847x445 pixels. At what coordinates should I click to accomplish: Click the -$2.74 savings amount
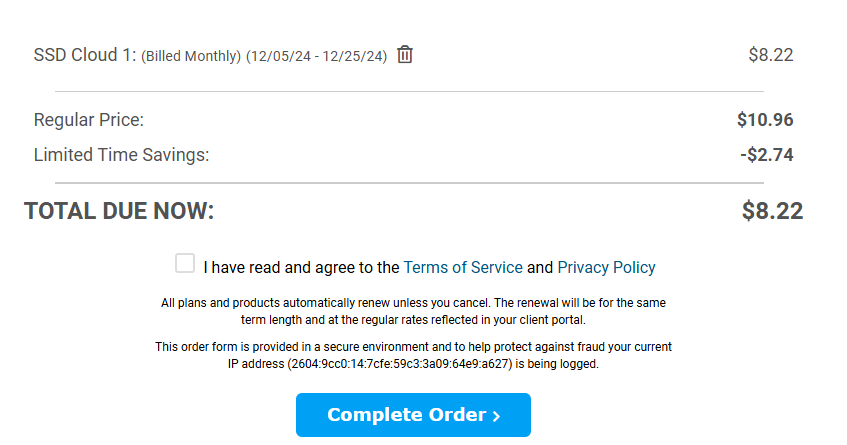(767, 155)
